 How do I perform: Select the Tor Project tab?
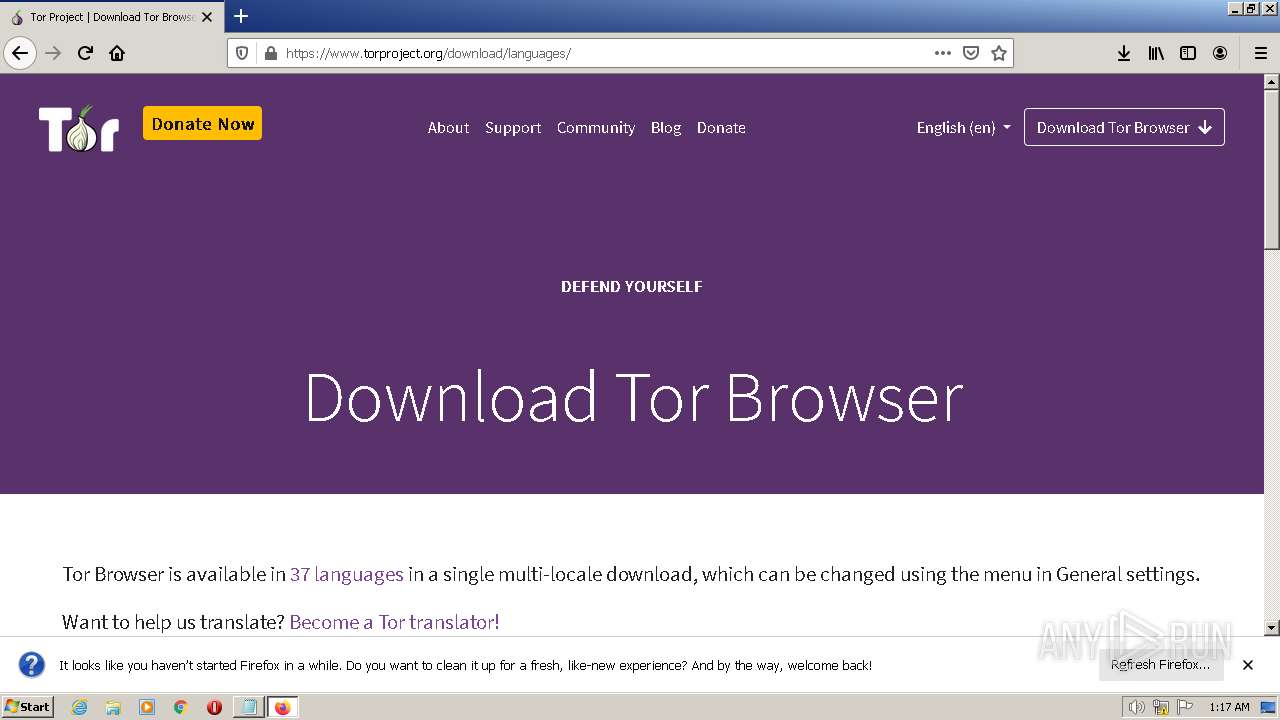(110, 17)
